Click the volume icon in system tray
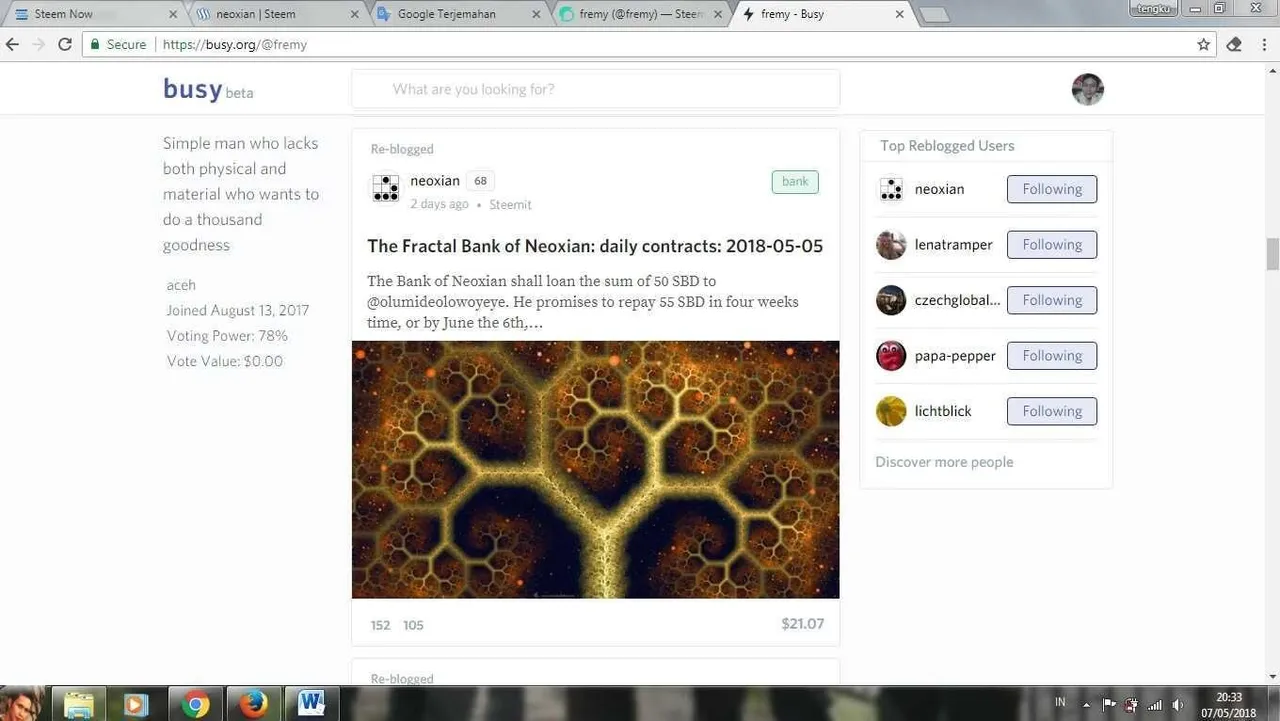1280x721 pixels. tap(1177, 704)
